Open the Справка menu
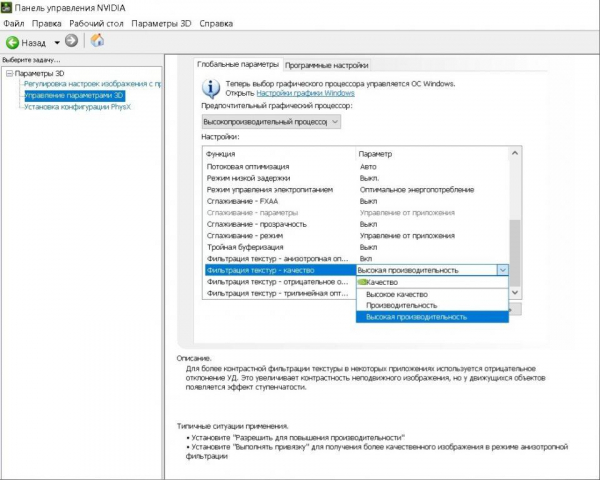The image size is (600, 480). [216, 24]
